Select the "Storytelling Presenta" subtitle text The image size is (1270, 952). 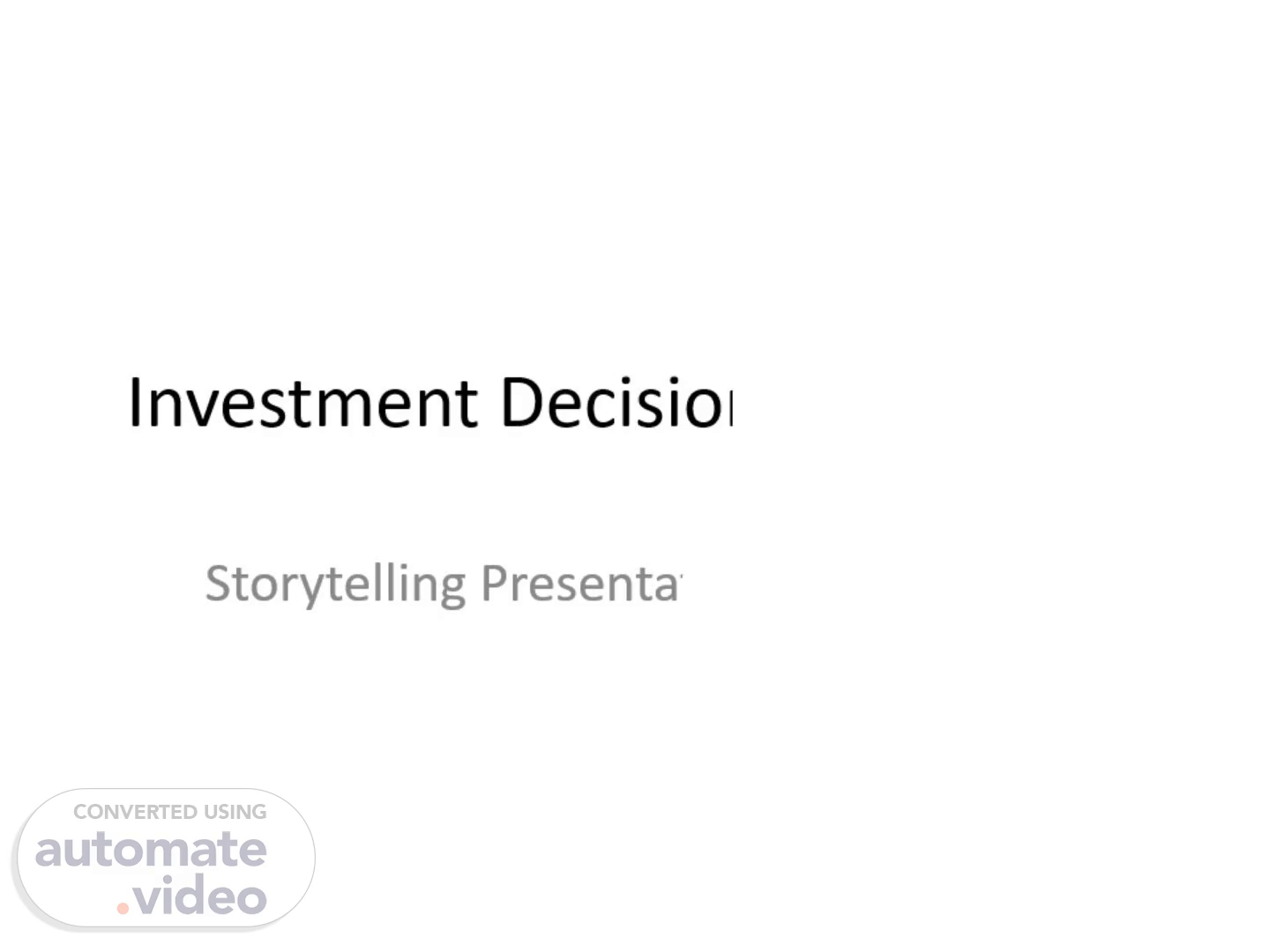tap(444, 584)
